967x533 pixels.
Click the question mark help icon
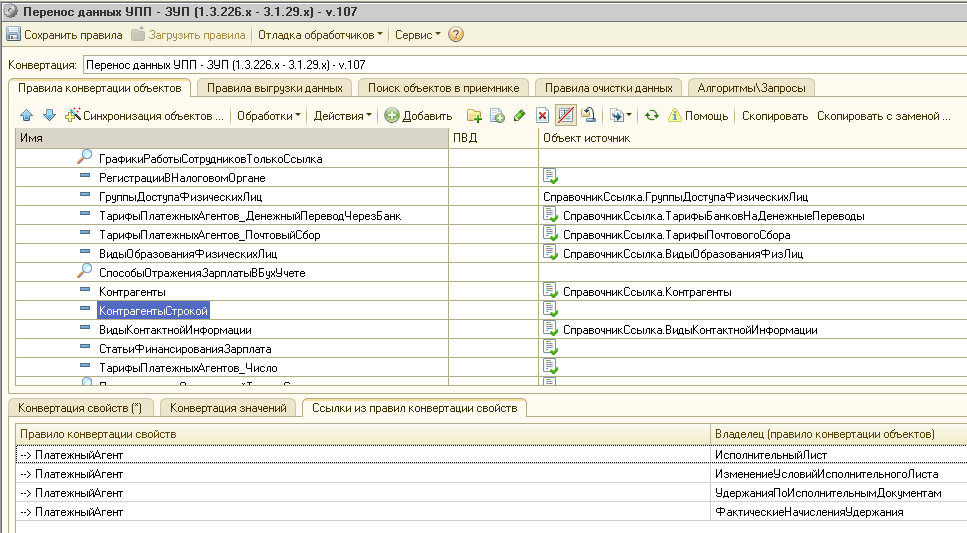coord(456,35)
